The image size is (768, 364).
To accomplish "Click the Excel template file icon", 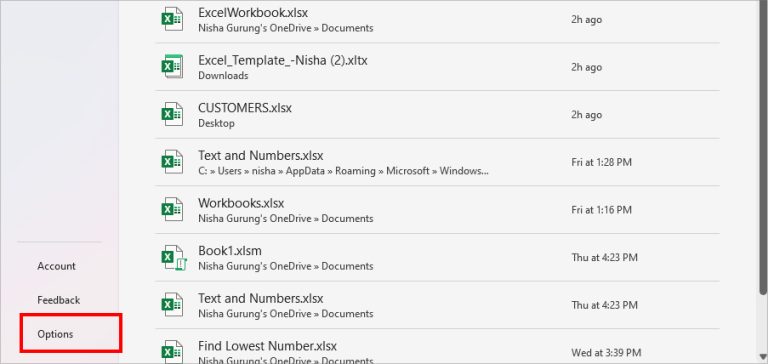I will (x=172, y=67).
